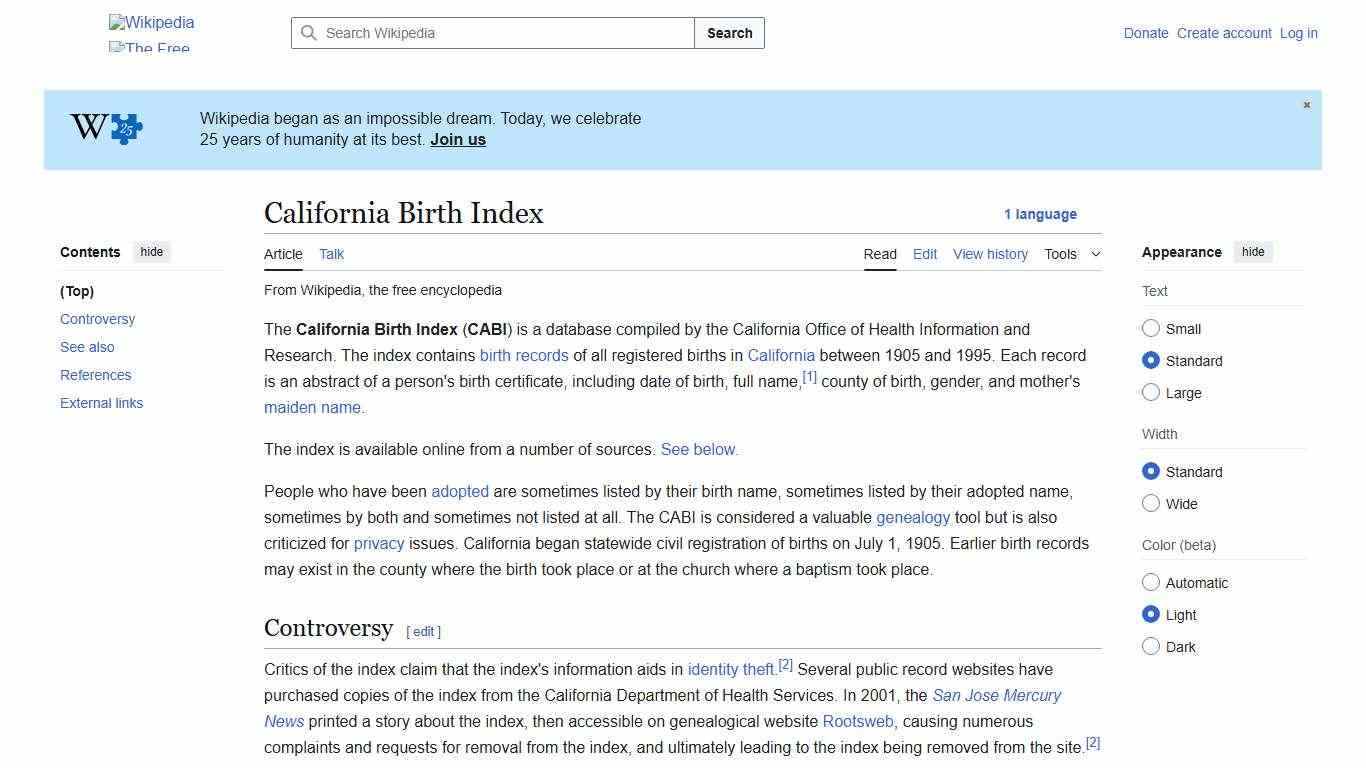Hide the Appearance panel
This screenshot has width=1366, height=768.
tap(1253, 252)
